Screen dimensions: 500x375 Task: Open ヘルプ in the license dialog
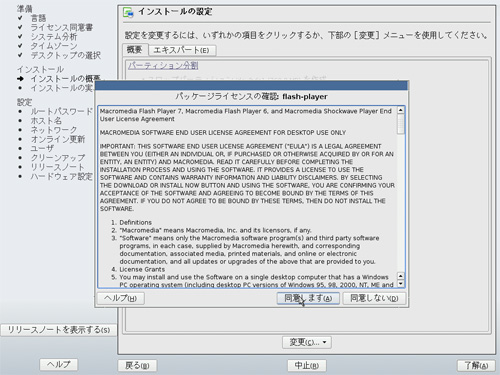120,298
